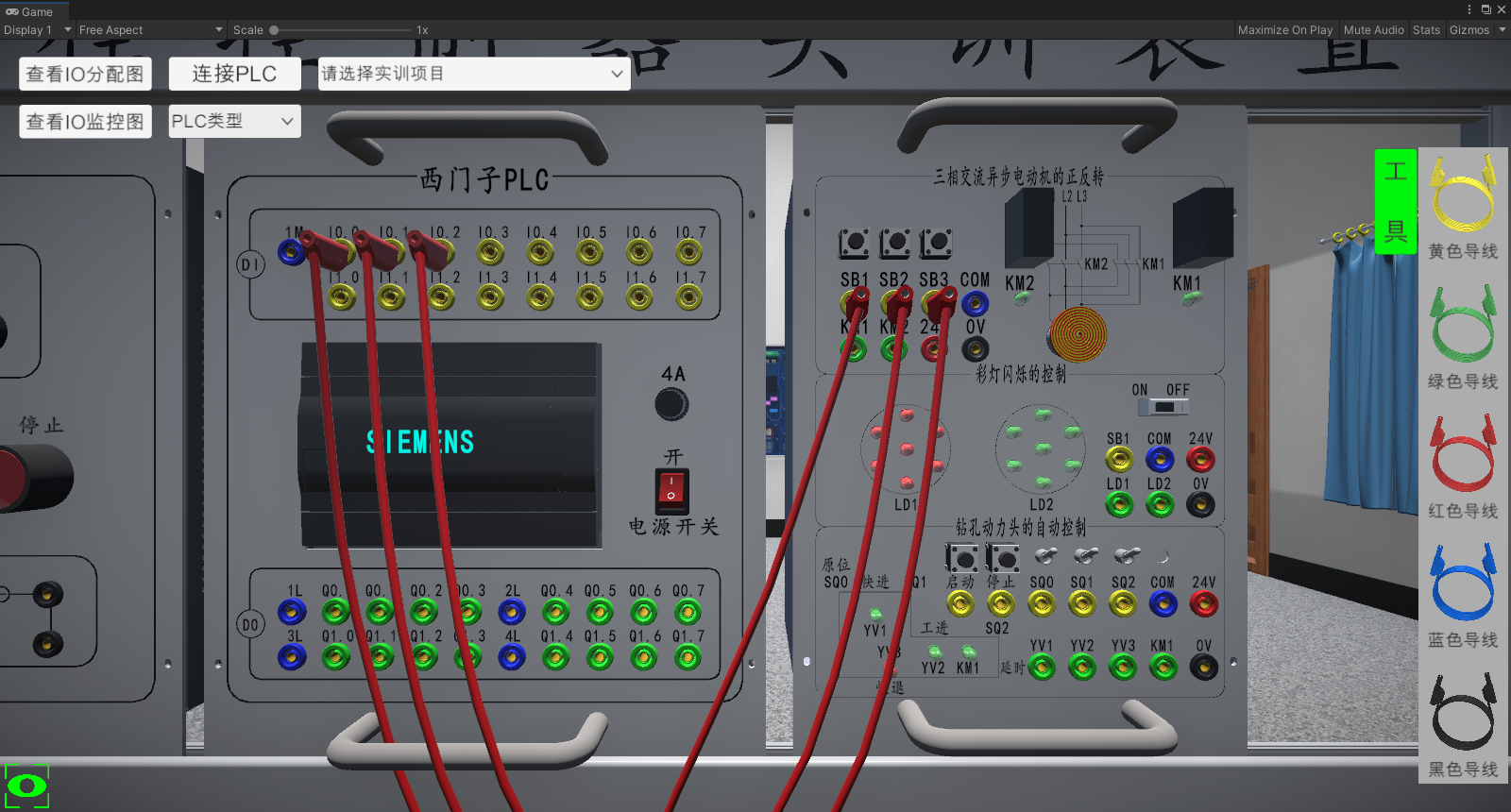Click the LD2 green terminal
The height and width of the screenshot is (812, 1511).
point(1160,505)
